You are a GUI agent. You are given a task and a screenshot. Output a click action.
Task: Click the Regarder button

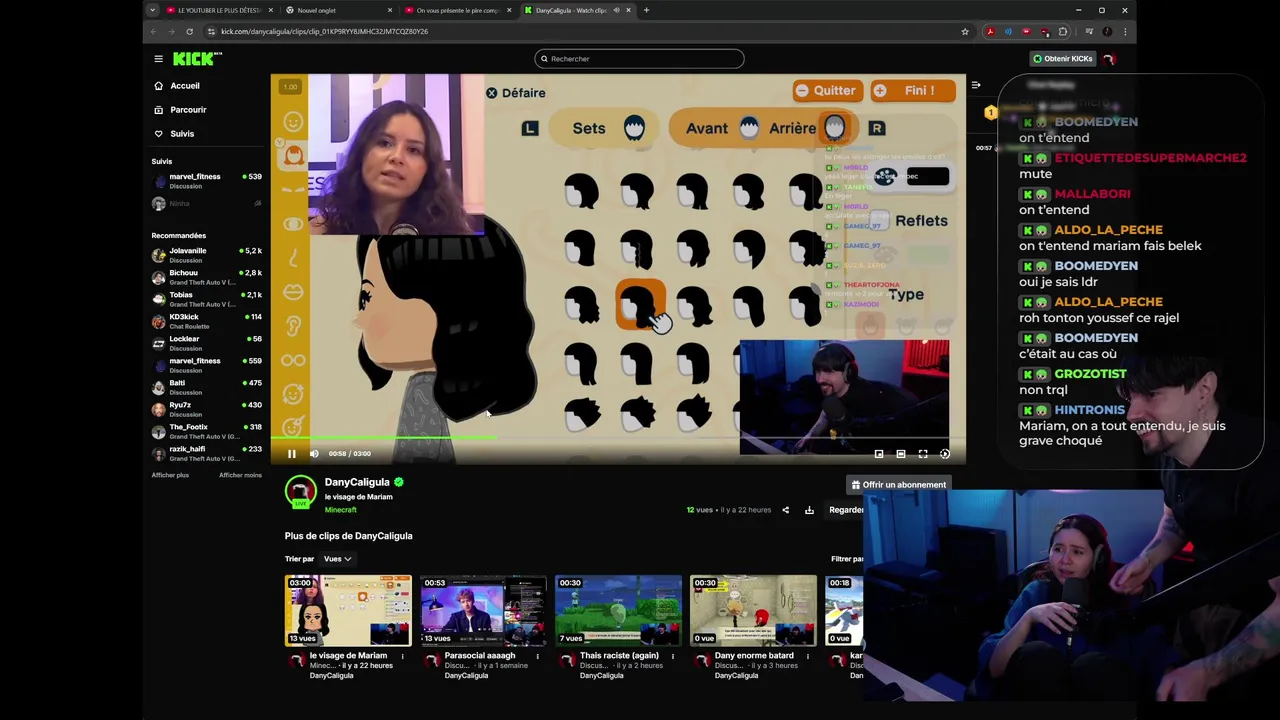pyautogui.click(x=846, y=510)
